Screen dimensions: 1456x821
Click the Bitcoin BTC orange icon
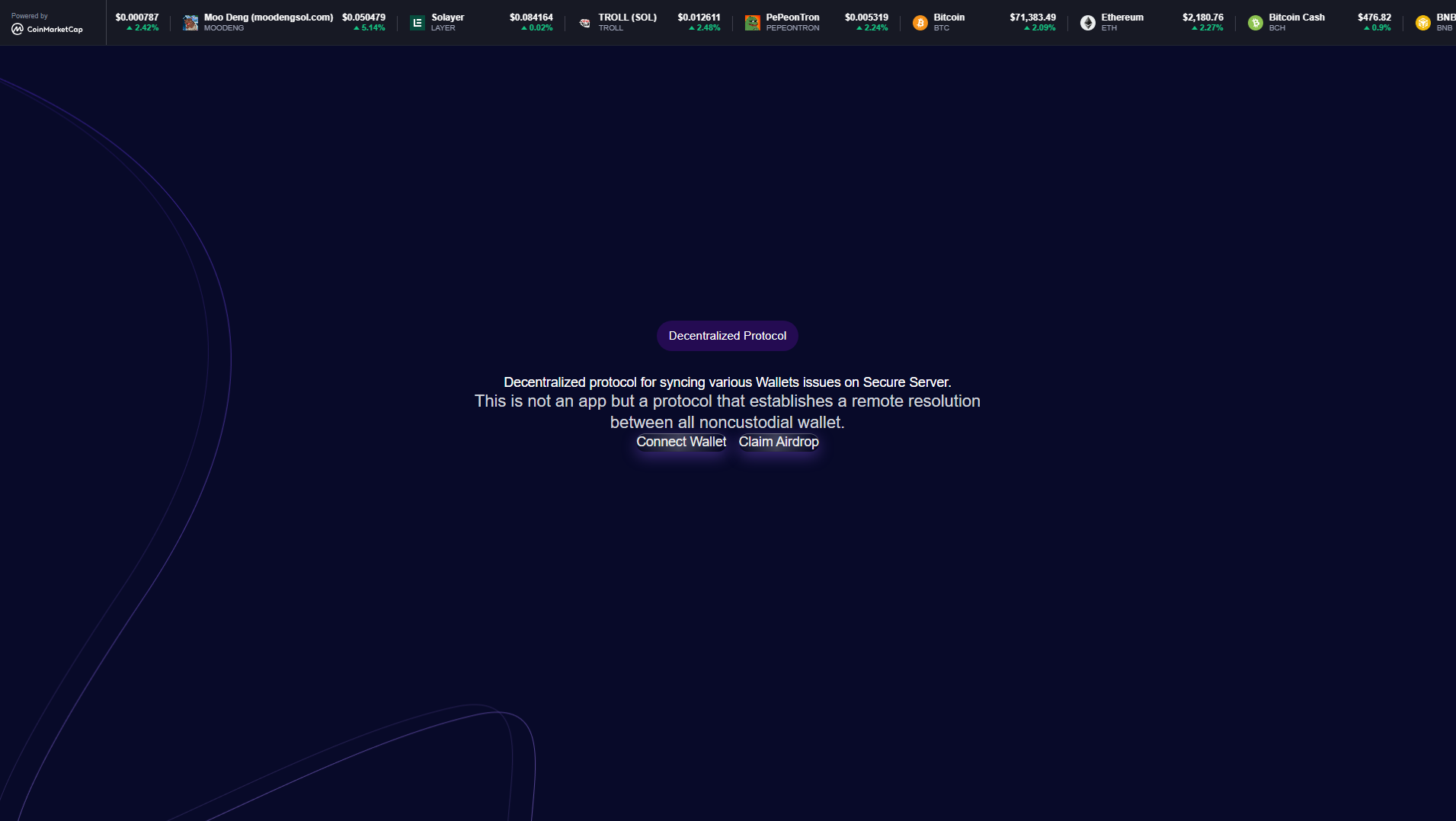pos(920,23)
